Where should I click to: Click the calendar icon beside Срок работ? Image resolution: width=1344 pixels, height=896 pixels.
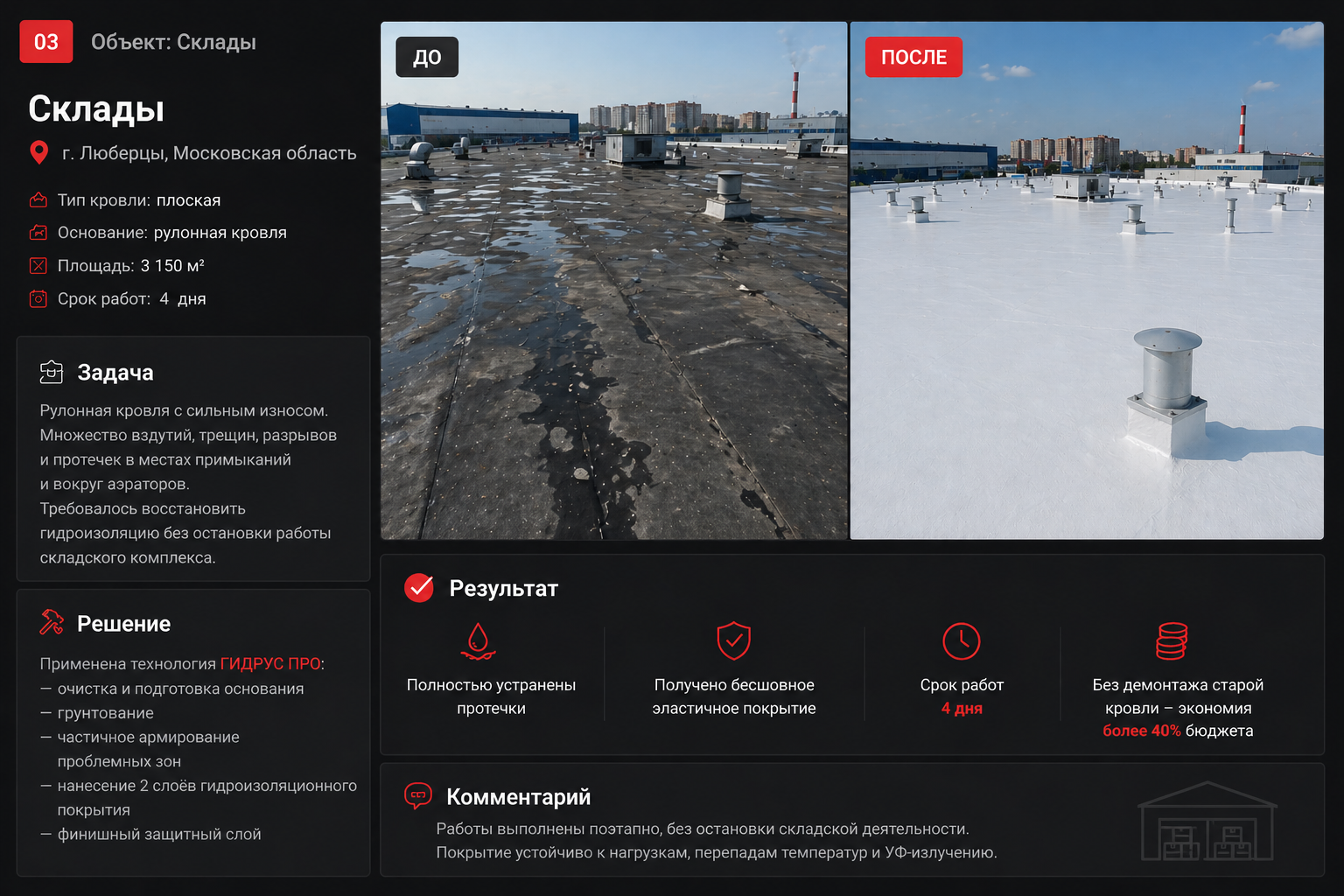(38, 299)
